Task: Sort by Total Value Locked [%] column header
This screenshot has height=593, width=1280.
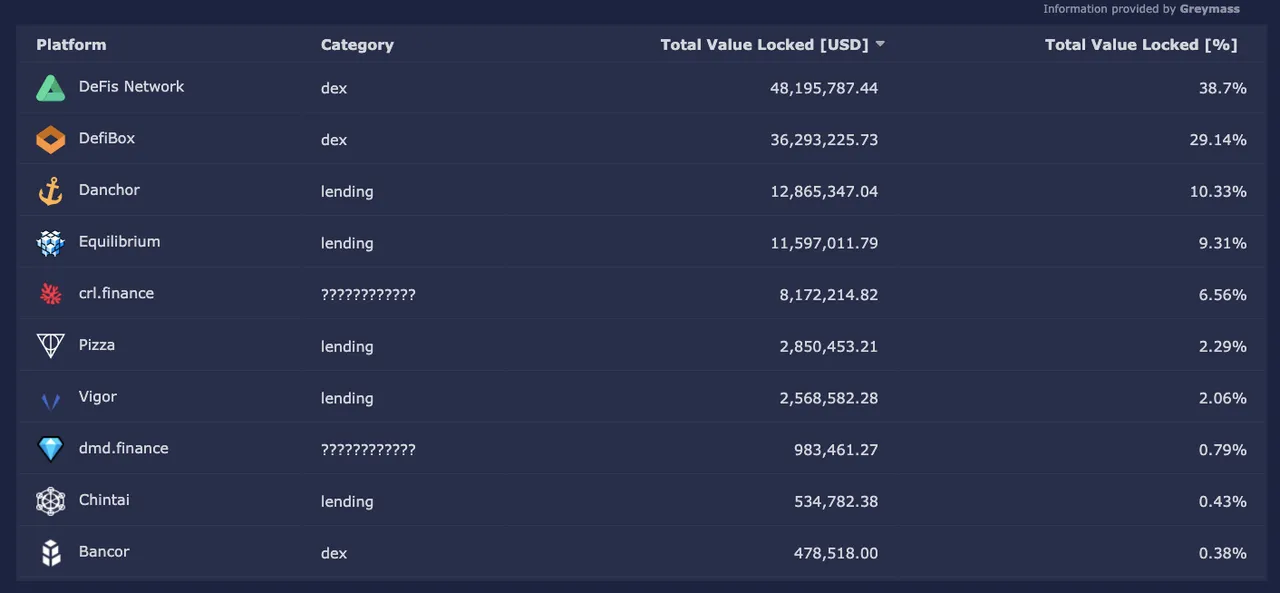Action: pyautogui.click(x=1140, y=45)
